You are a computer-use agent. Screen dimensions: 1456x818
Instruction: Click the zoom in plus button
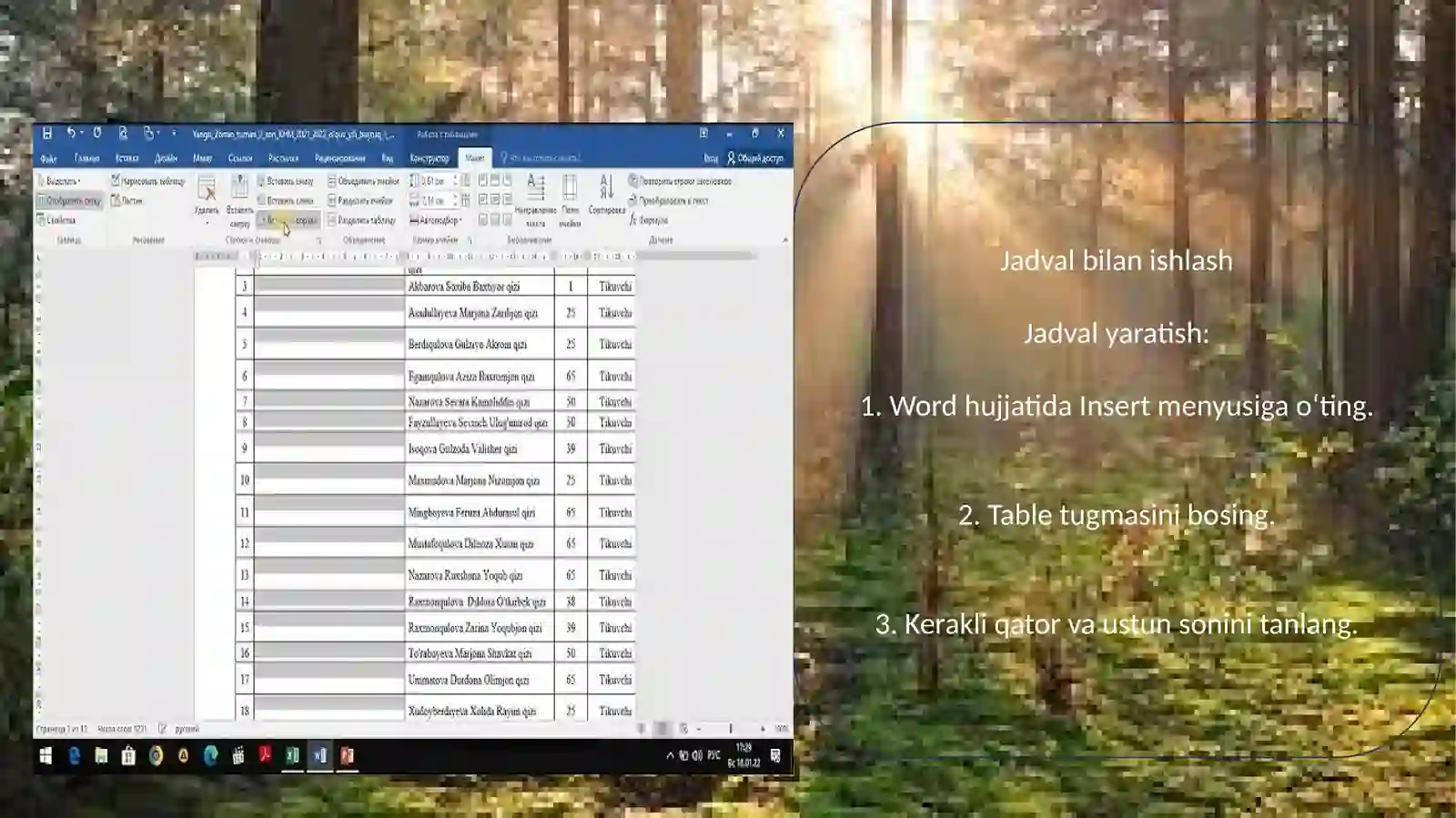coord(763,729)
